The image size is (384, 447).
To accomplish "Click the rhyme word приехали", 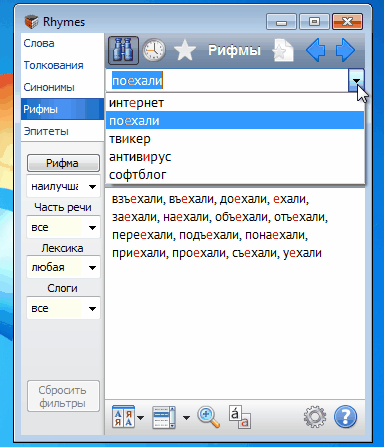I will (x=138, y=253).
